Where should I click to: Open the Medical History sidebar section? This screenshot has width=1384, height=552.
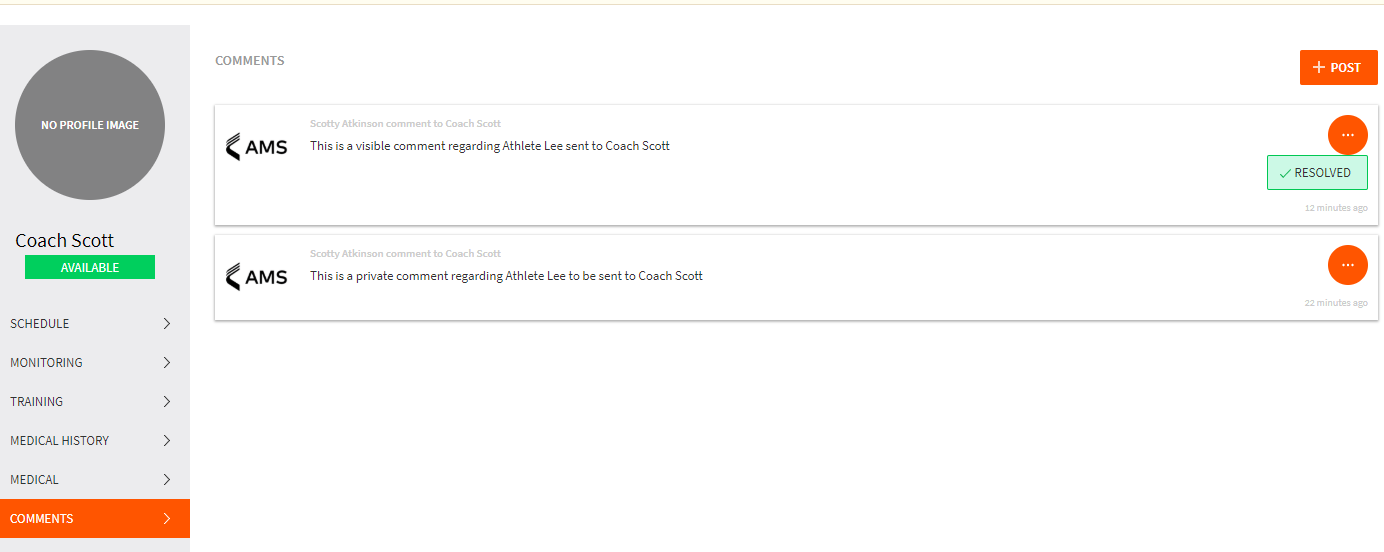[x=95, y=440]
